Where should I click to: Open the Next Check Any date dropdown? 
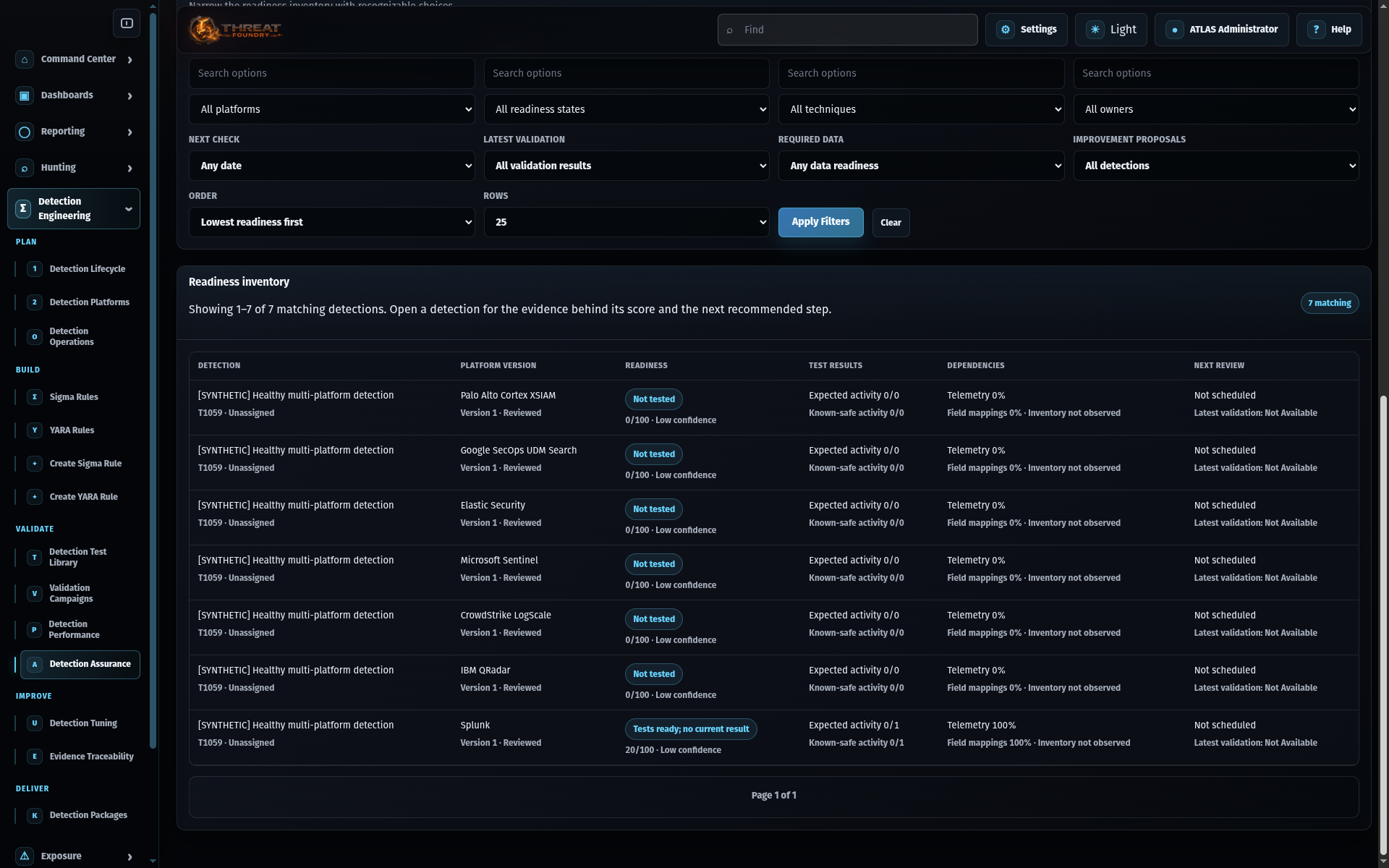332,166
